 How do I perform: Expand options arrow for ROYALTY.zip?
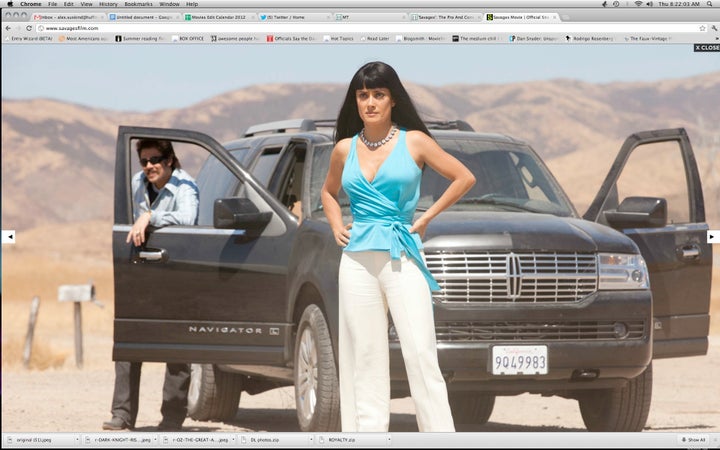pyautogui.click(x=389, y=440)
